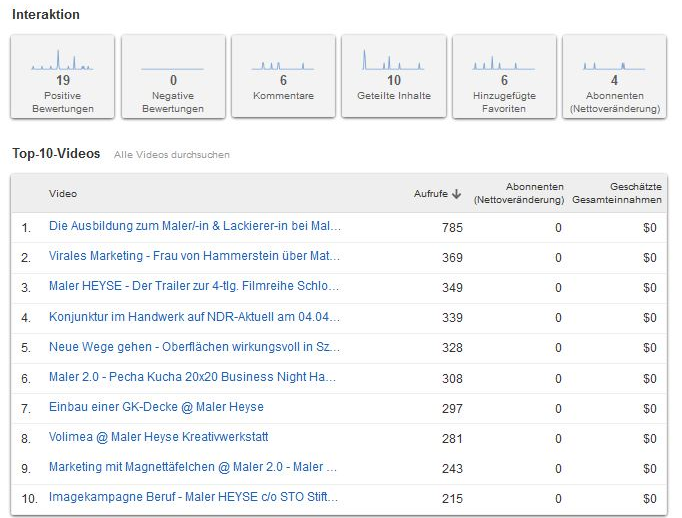The height and width of the screenshot is (518, 682).
Task: Open Virales Marketing - Frau von Hammerstein video
Action: pos(194,256)
